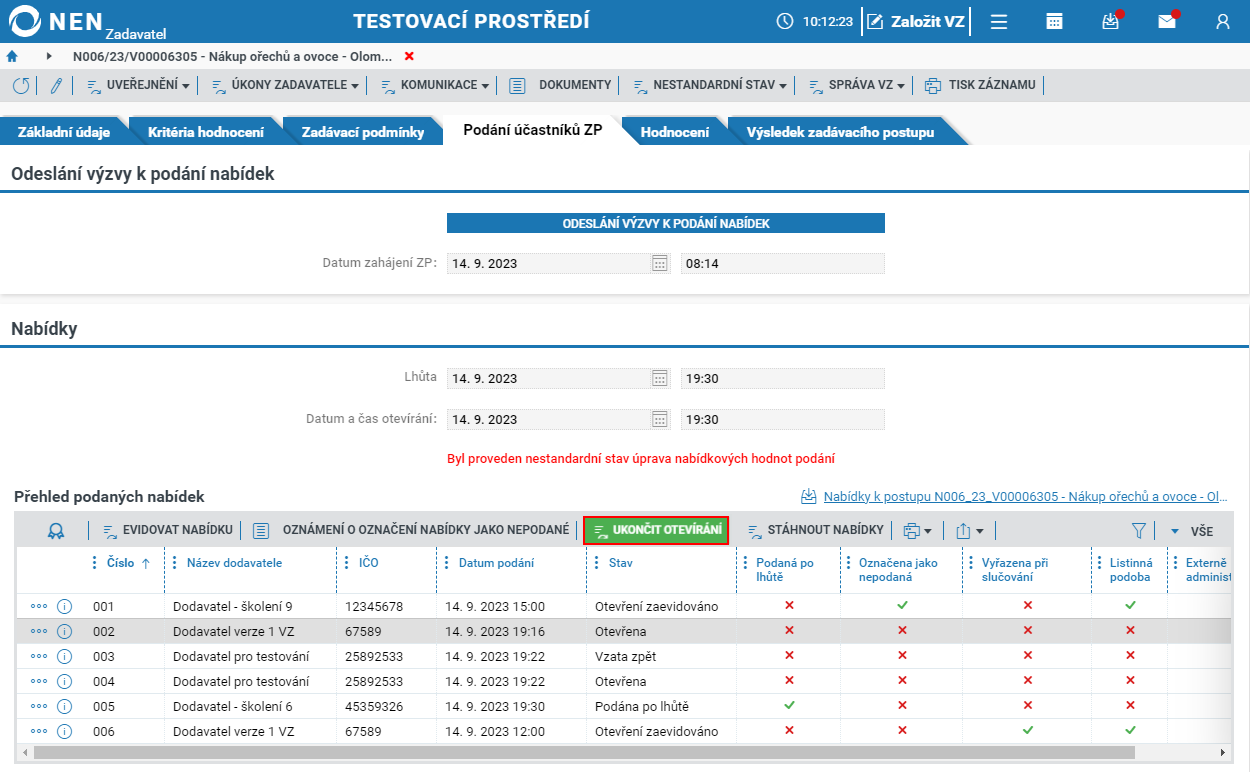The height and width of the screenshot is (772, 1250).
Task: Open info icon for offer 006
Action: pos(65,731)
